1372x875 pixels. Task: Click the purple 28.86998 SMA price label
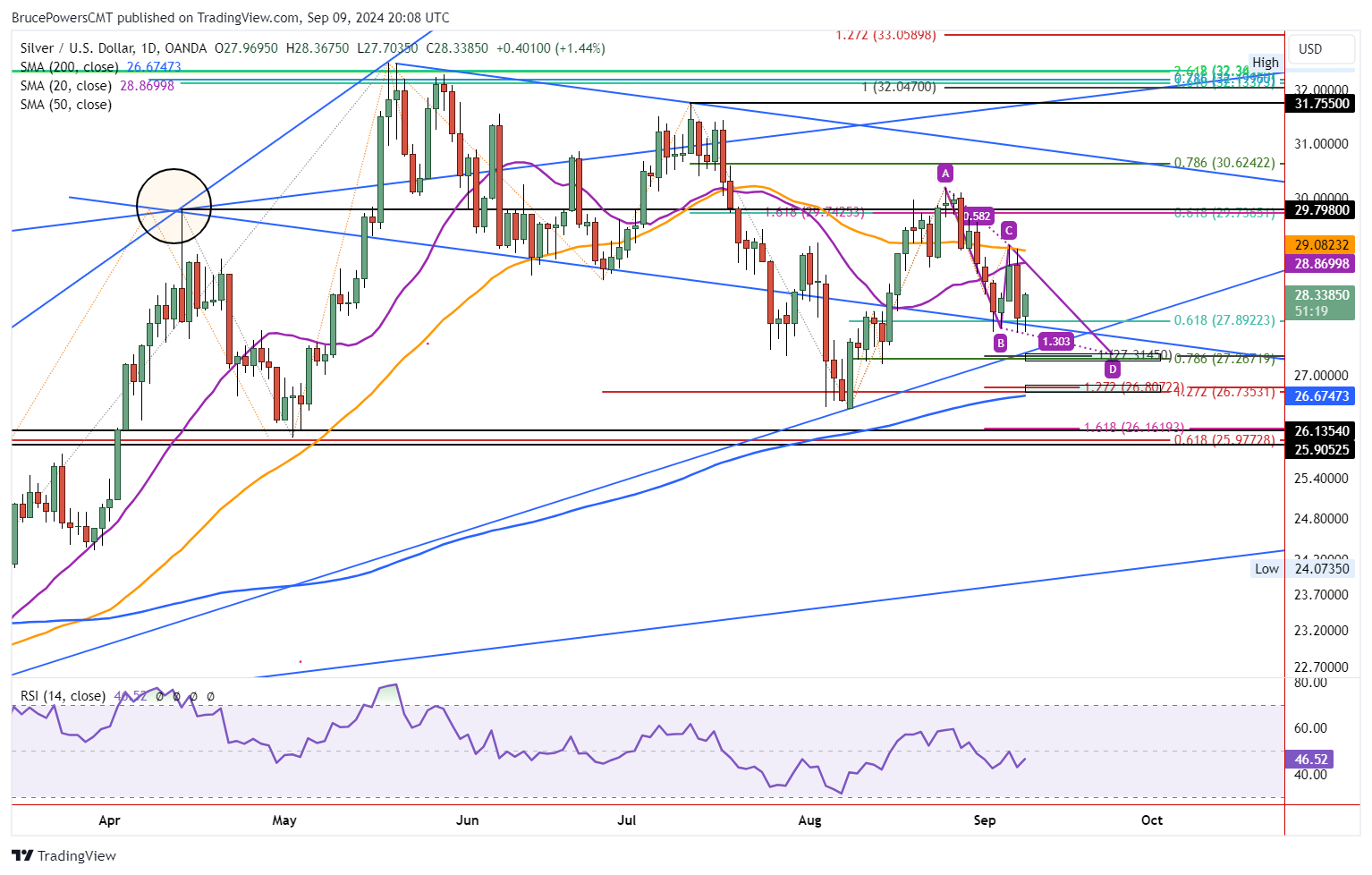1321,264
